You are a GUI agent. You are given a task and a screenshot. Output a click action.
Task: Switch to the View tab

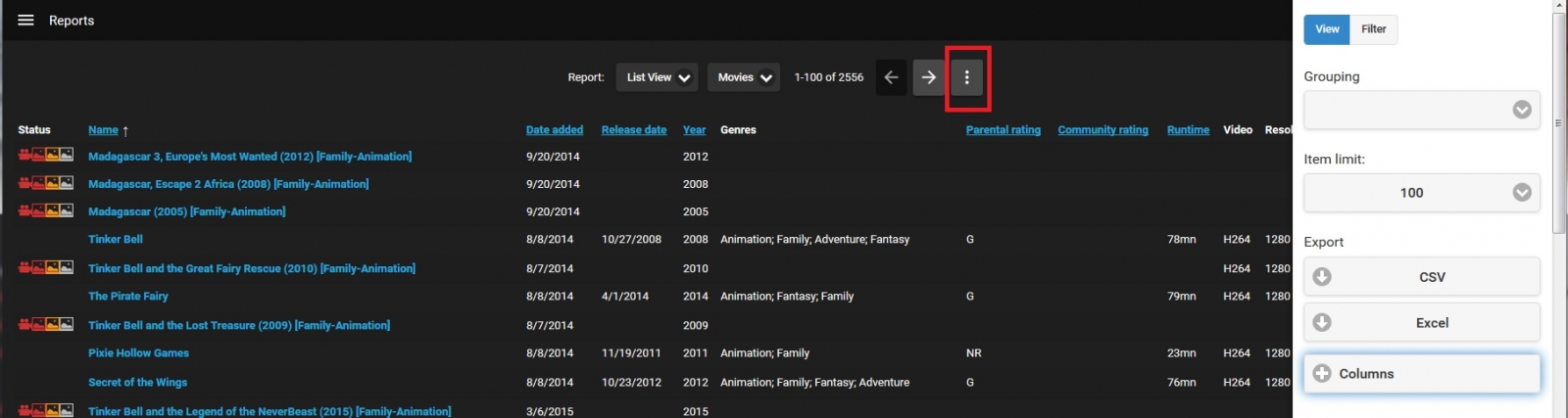1327,29
